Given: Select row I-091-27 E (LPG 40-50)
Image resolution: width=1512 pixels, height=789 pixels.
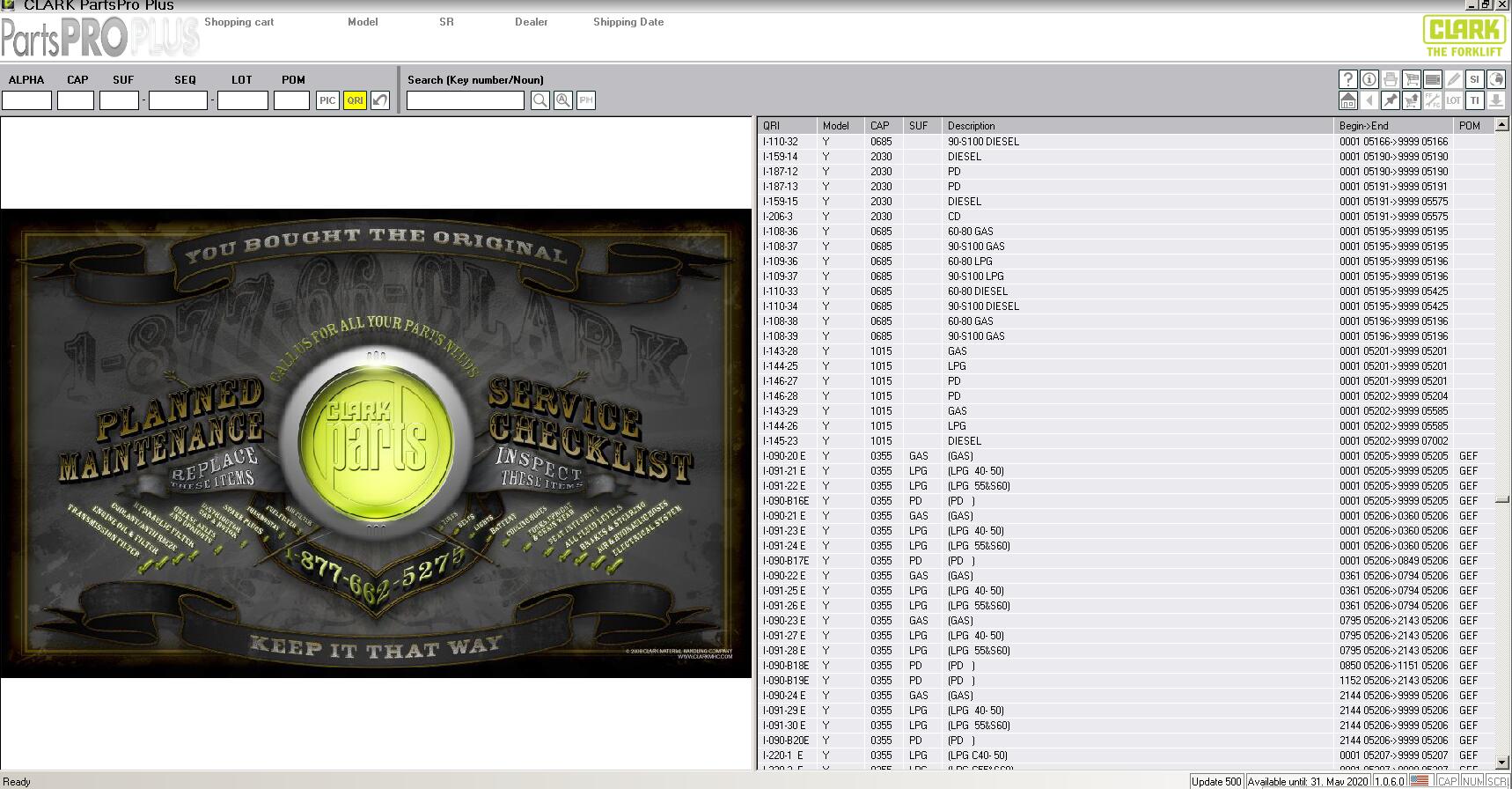Looking at the screenshot, I should click(1127, 635).
